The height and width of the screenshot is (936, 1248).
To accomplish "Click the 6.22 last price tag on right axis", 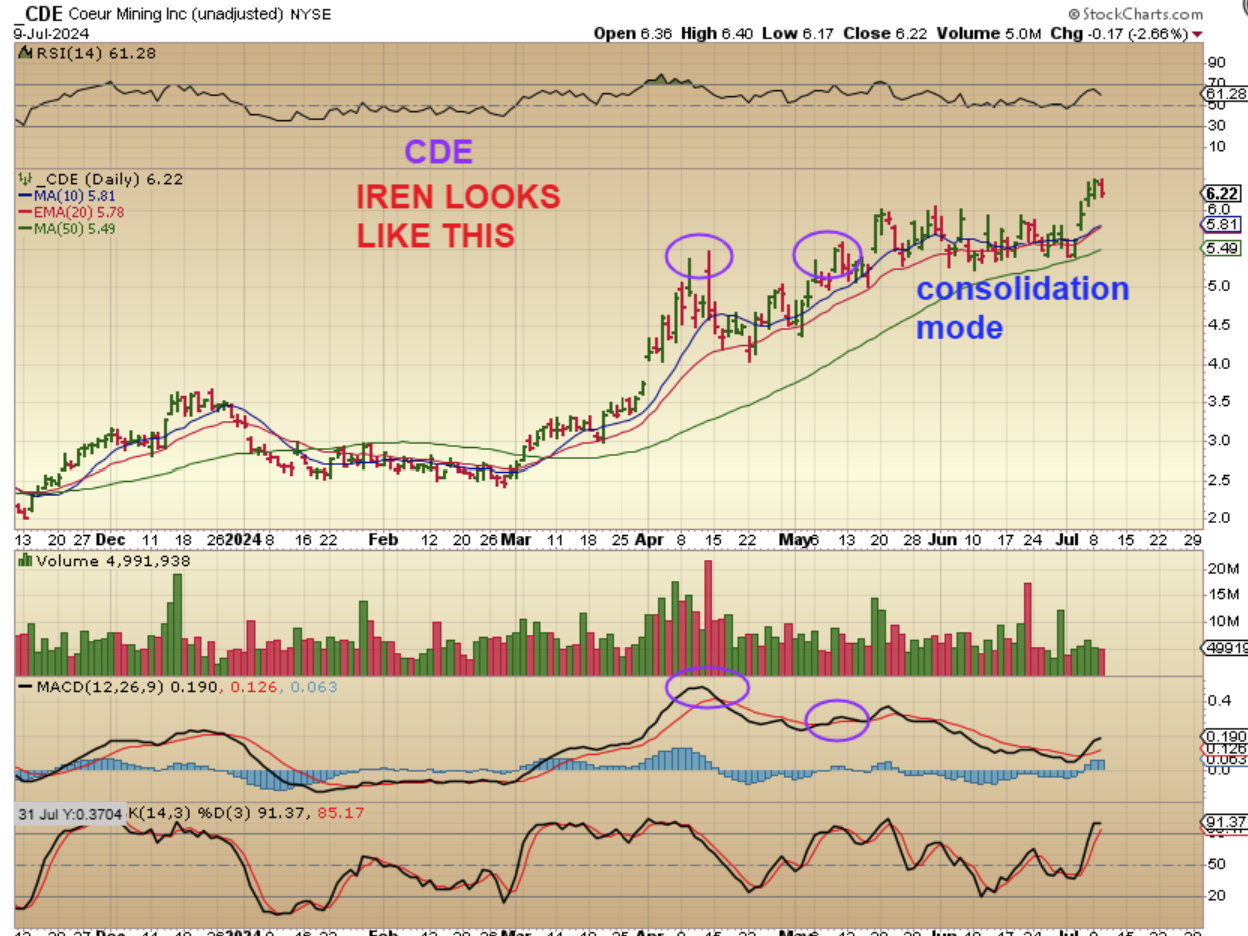I will (1222, 193).
